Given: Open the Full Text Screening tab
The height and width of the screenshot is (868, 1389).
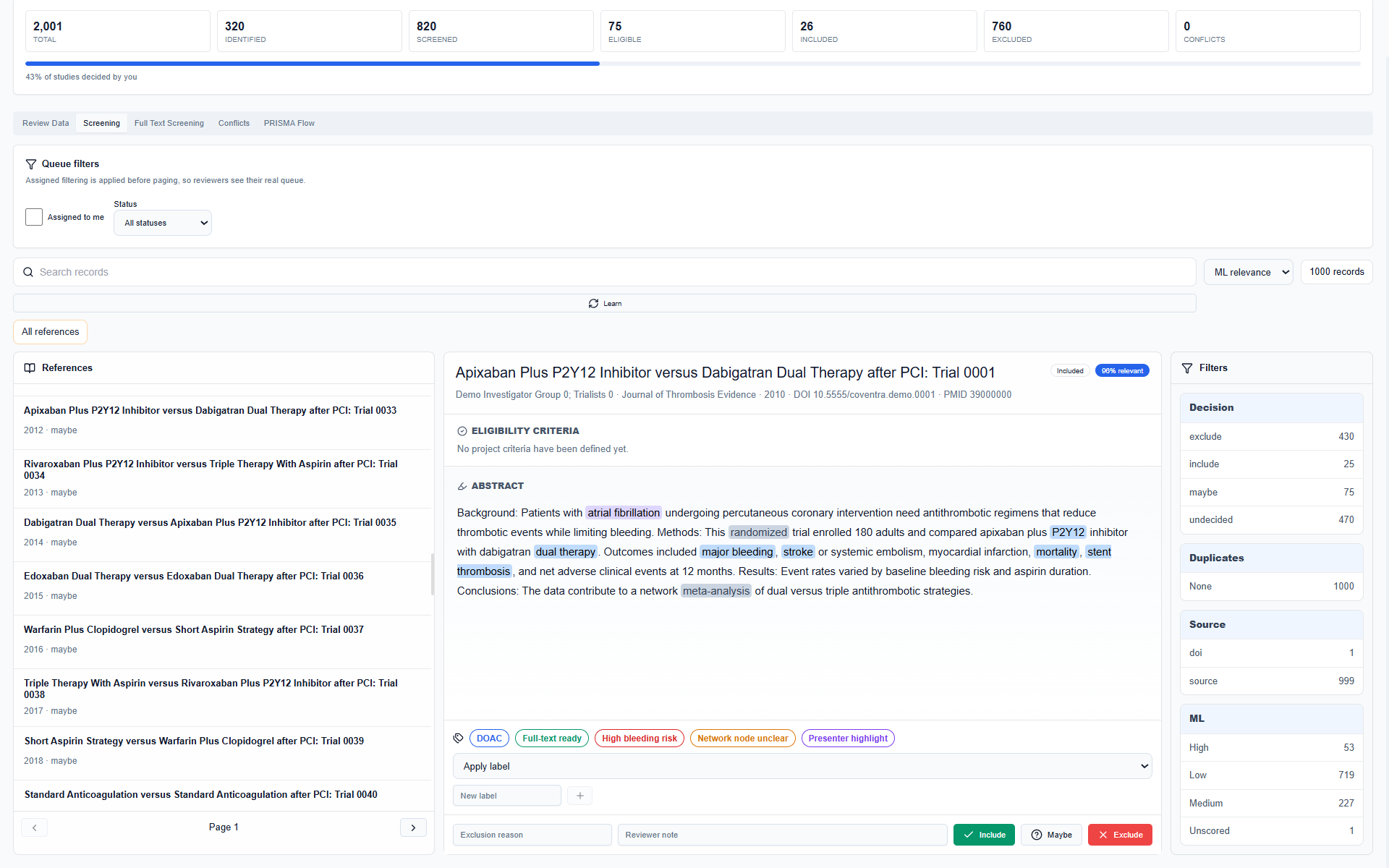Looking at the screenshot, I should click(169, 123).
